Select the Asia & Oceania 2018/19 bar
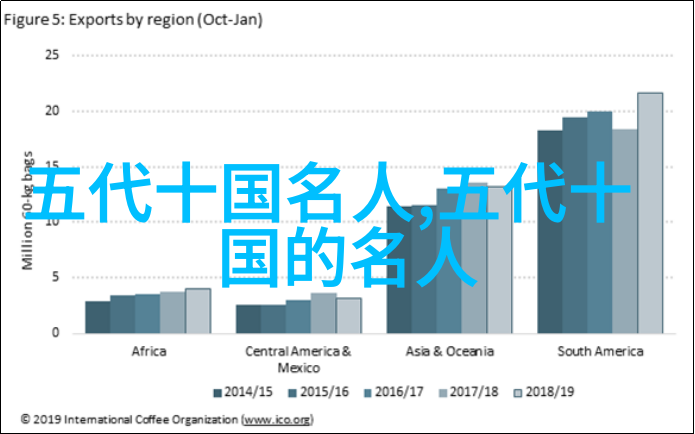The width and height of the screenshot is (695, 434). (500, 260)
